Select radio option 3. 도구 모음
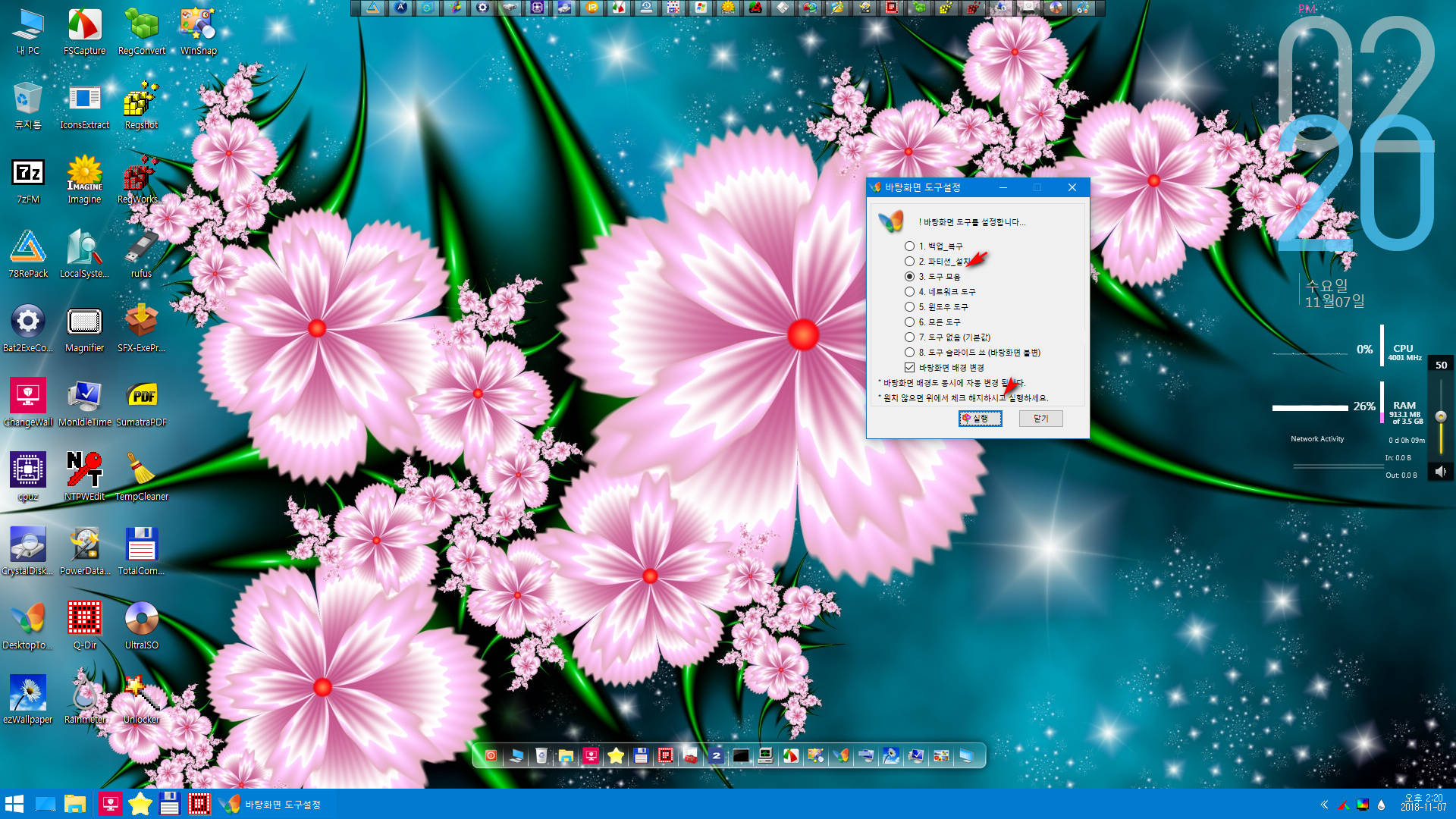Viewport: 1456px width, 819px height. click(932, 277)
